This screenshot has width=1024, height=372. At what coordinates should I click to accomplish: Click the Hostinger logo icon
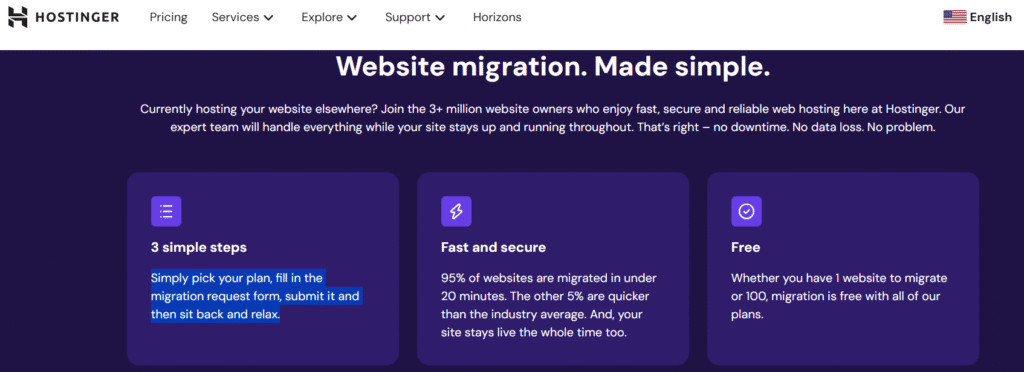pyautogui.click(x=18, y=18)
